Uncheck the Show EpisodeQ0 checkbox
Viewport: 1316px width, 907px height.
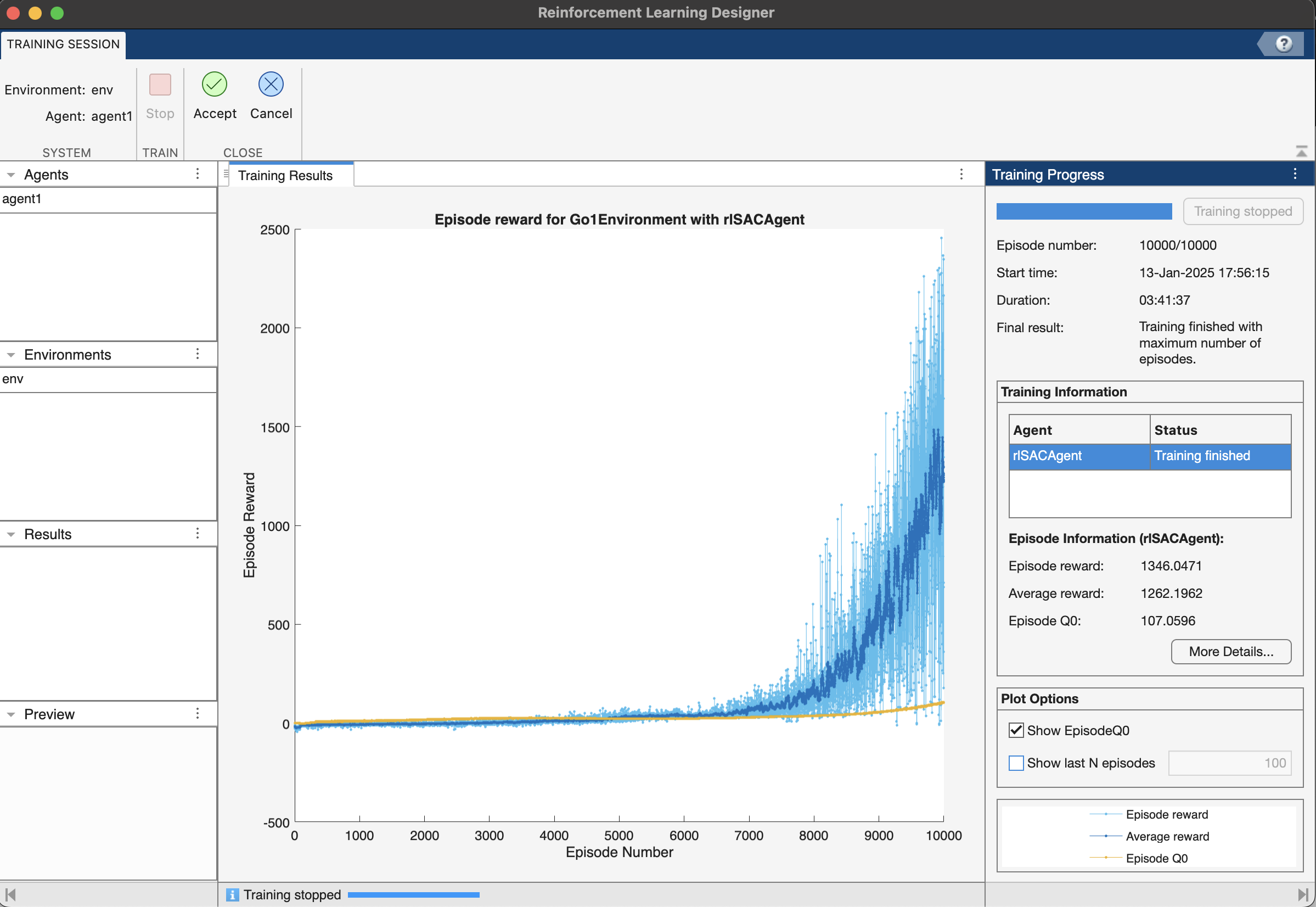1016,730
